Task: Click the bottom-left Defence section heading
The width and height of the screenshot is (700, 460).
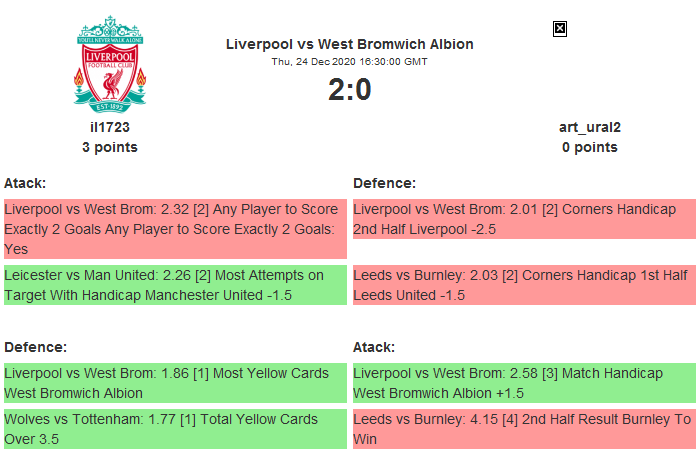Action: tap(35, 347)
